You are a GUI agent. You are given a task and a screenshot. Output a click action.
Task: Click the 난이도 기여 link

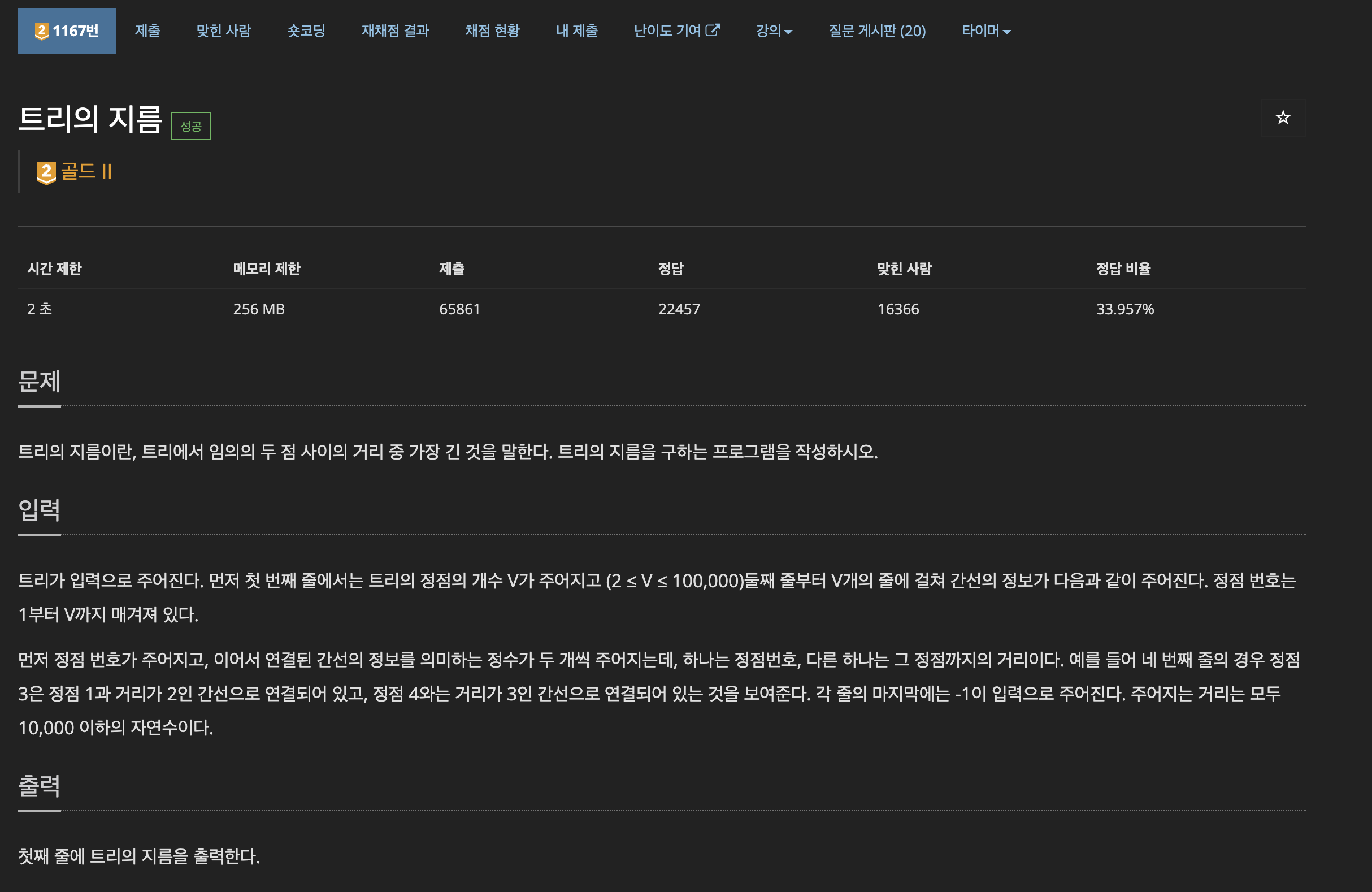[x=667, y=31]
